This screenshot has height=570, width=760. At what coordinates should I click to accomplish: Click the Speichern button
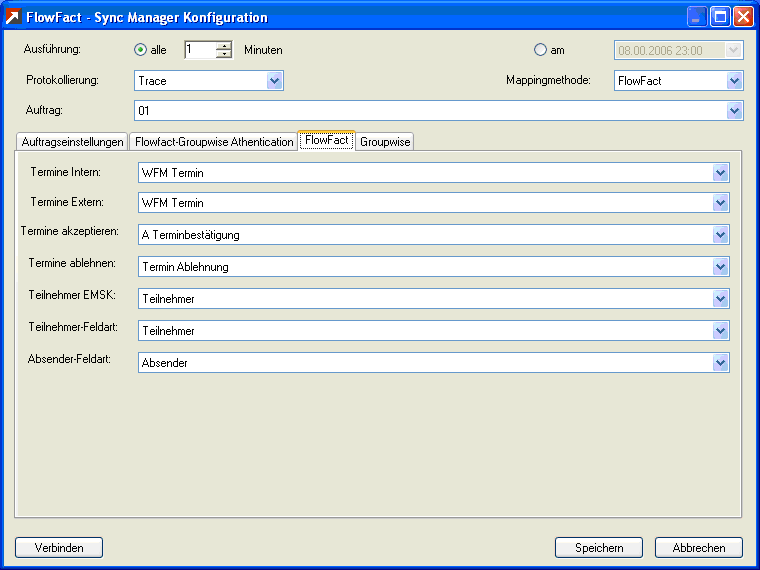coord(599,547)
